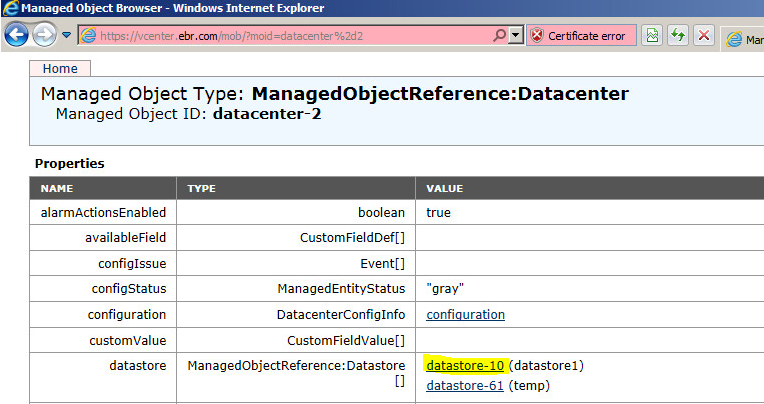Click the IE logo in the title bar

(x=10, y=9)
